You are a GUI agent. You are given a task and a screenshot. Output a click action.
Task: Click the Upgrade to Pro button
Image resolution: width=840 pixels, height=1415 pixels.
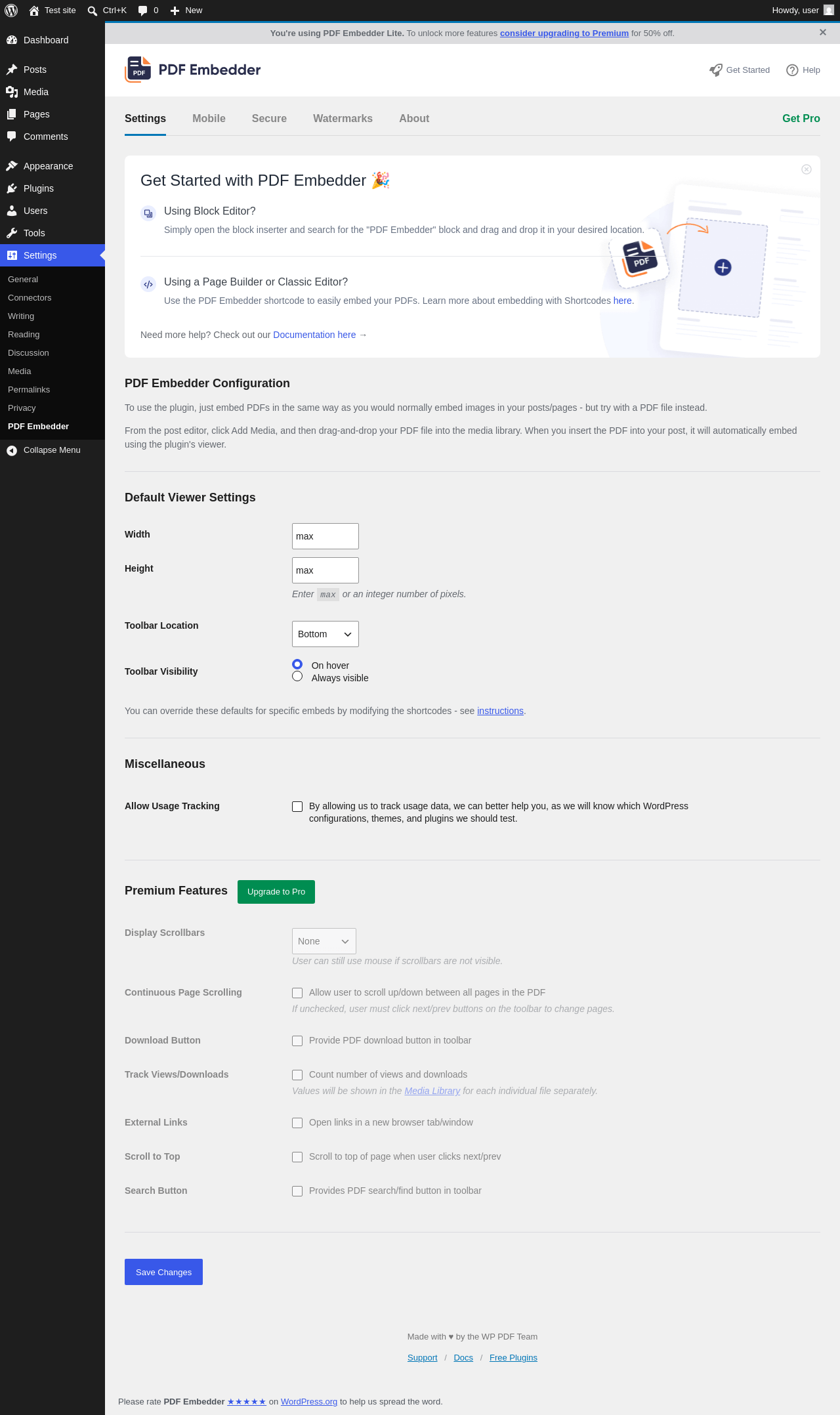pos(276,892)
